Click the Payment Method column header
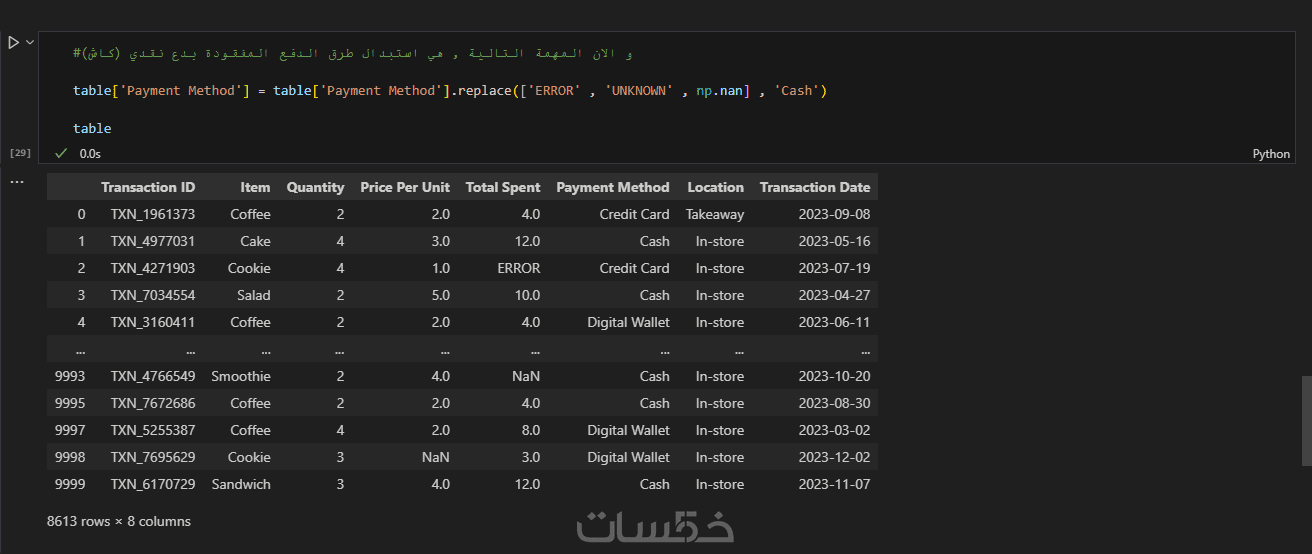This screenshot has height=554, width=1312. [x=613, y=187]
